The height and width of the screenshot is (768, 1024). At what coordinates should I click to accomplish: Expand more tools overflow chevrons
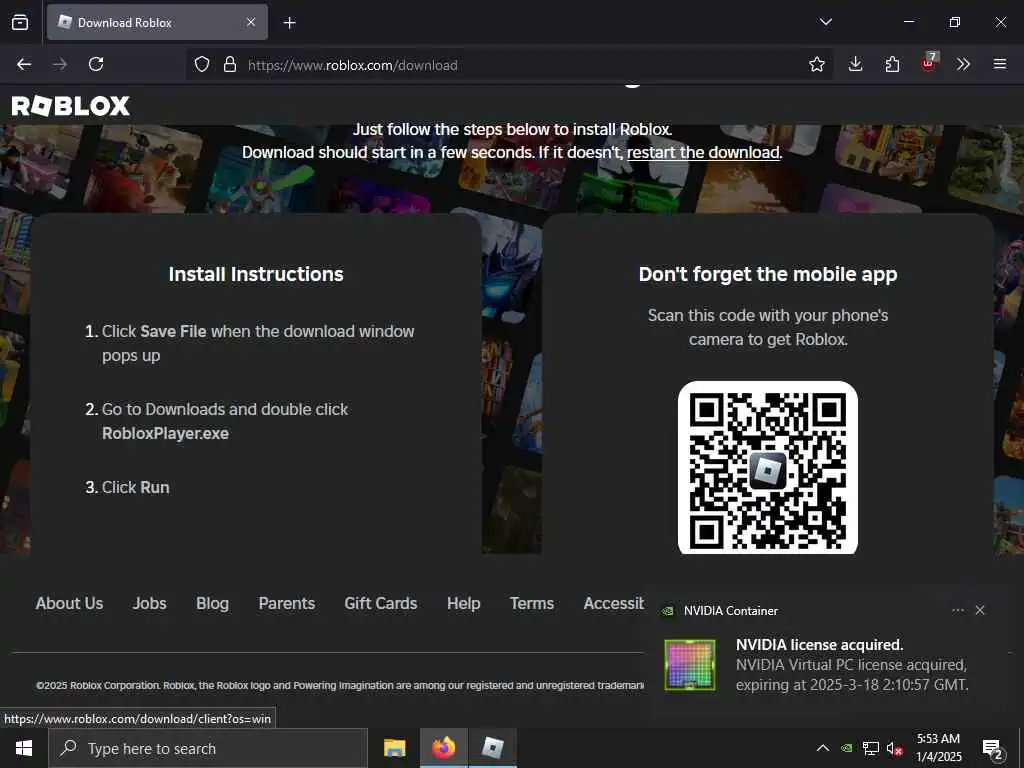click(x=963, y=64)
